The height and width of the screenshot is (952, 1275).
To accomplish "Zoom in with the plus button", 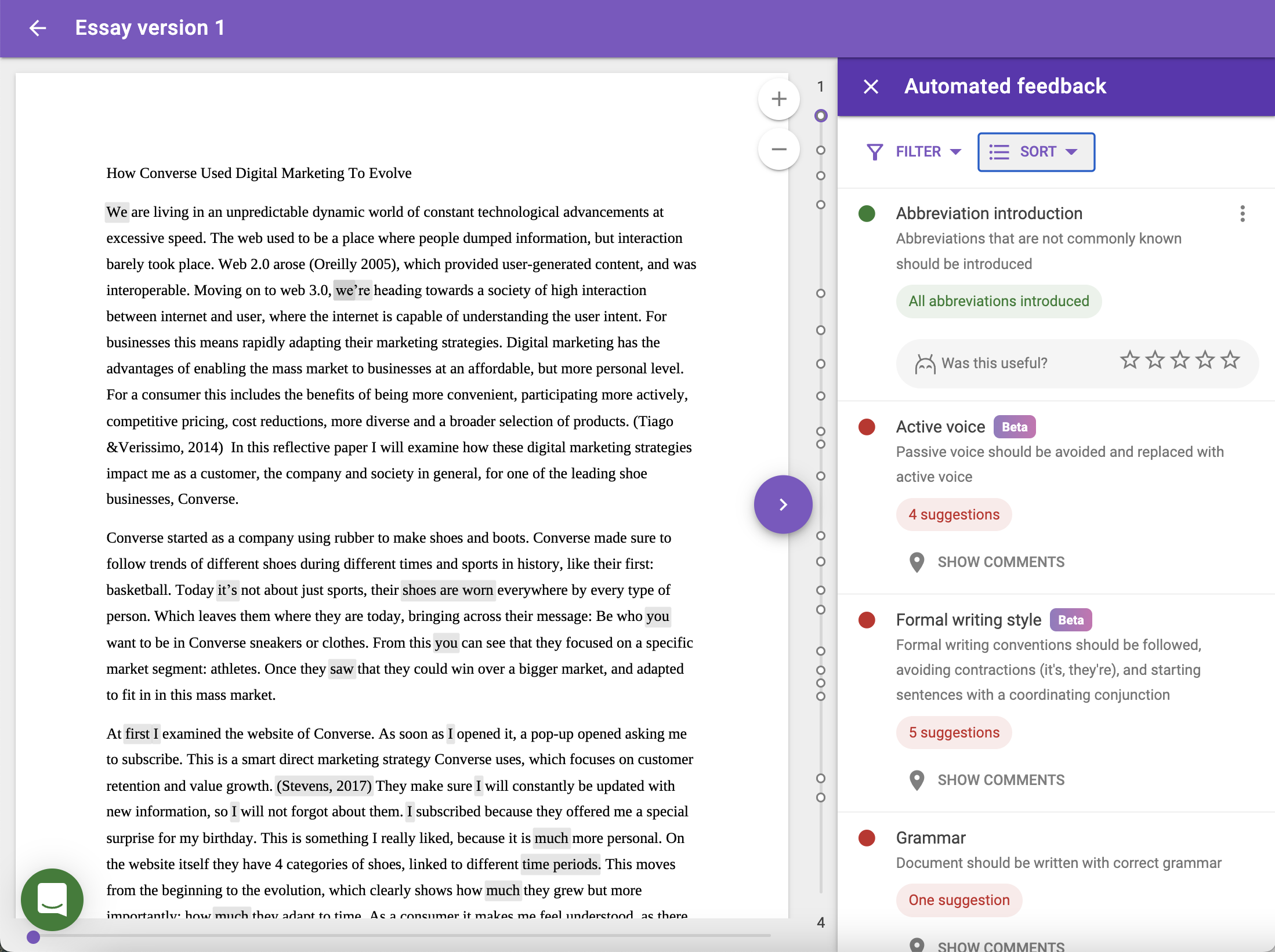I will [x=779, y=99].
